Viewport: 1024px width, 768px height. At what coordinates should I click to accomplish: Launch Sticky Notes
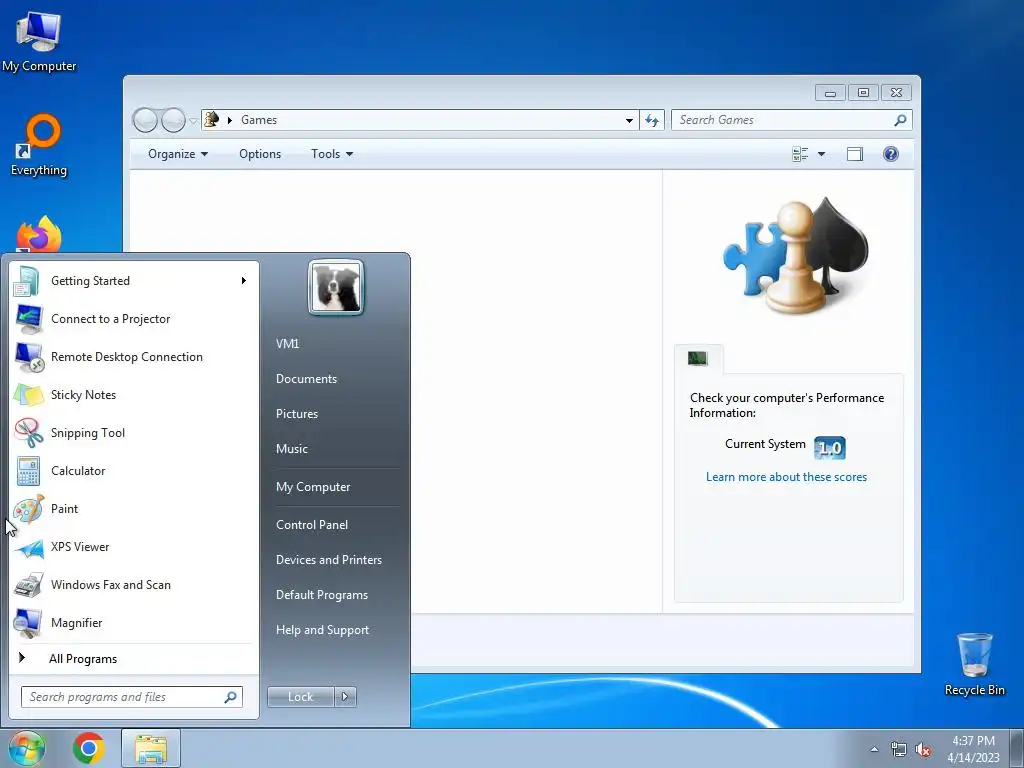coord(134,394)
